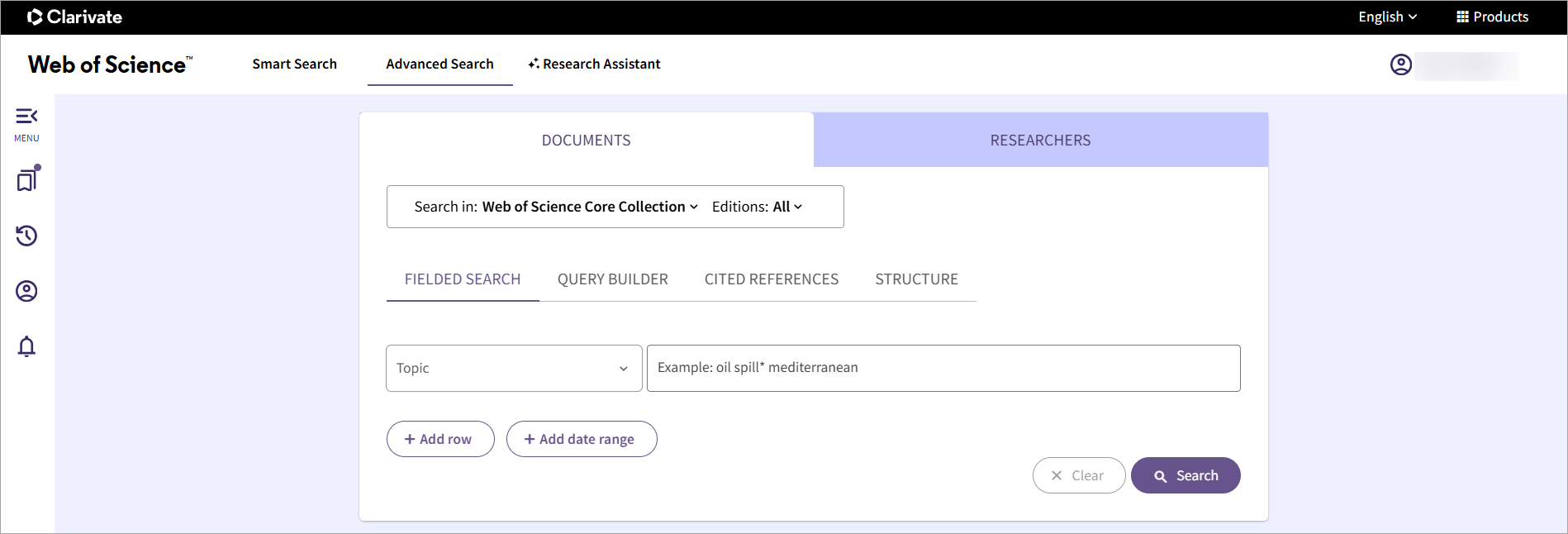
Task: Click the user account icon at top right
Action: coord(1401,64)
